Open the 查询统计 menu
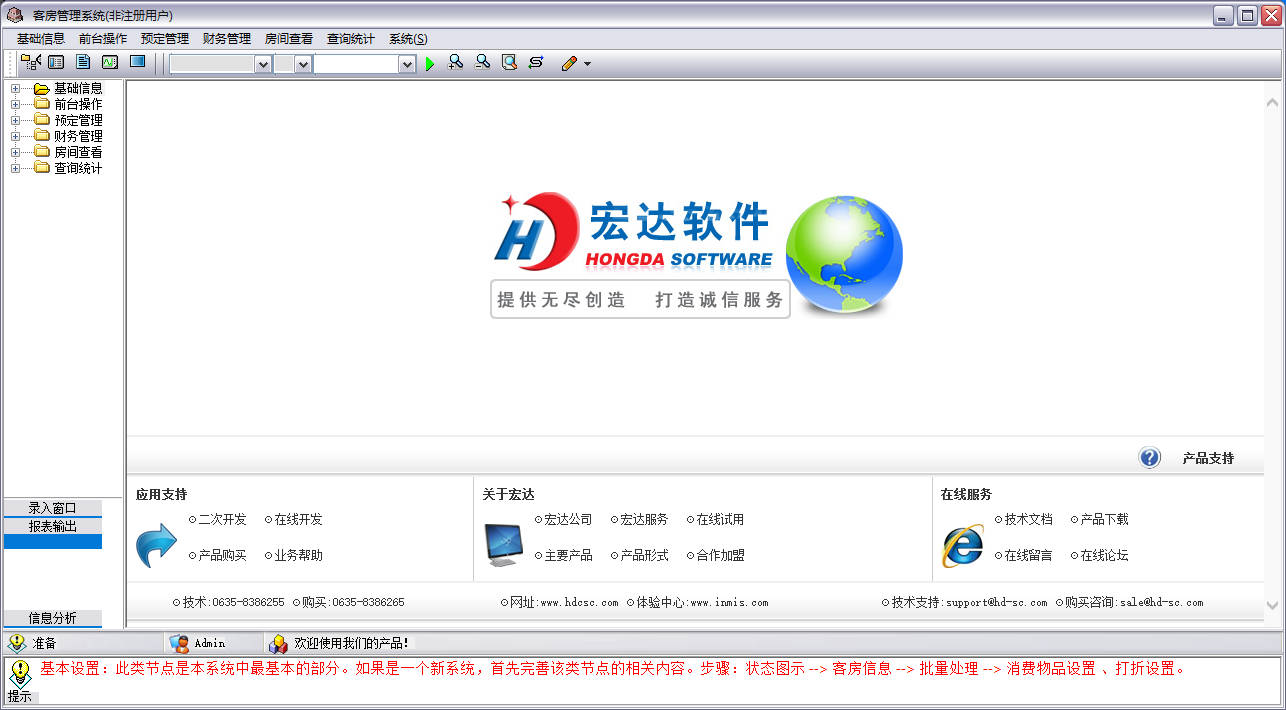Screen dimensions: 1286x710 [x=351, y=39]
